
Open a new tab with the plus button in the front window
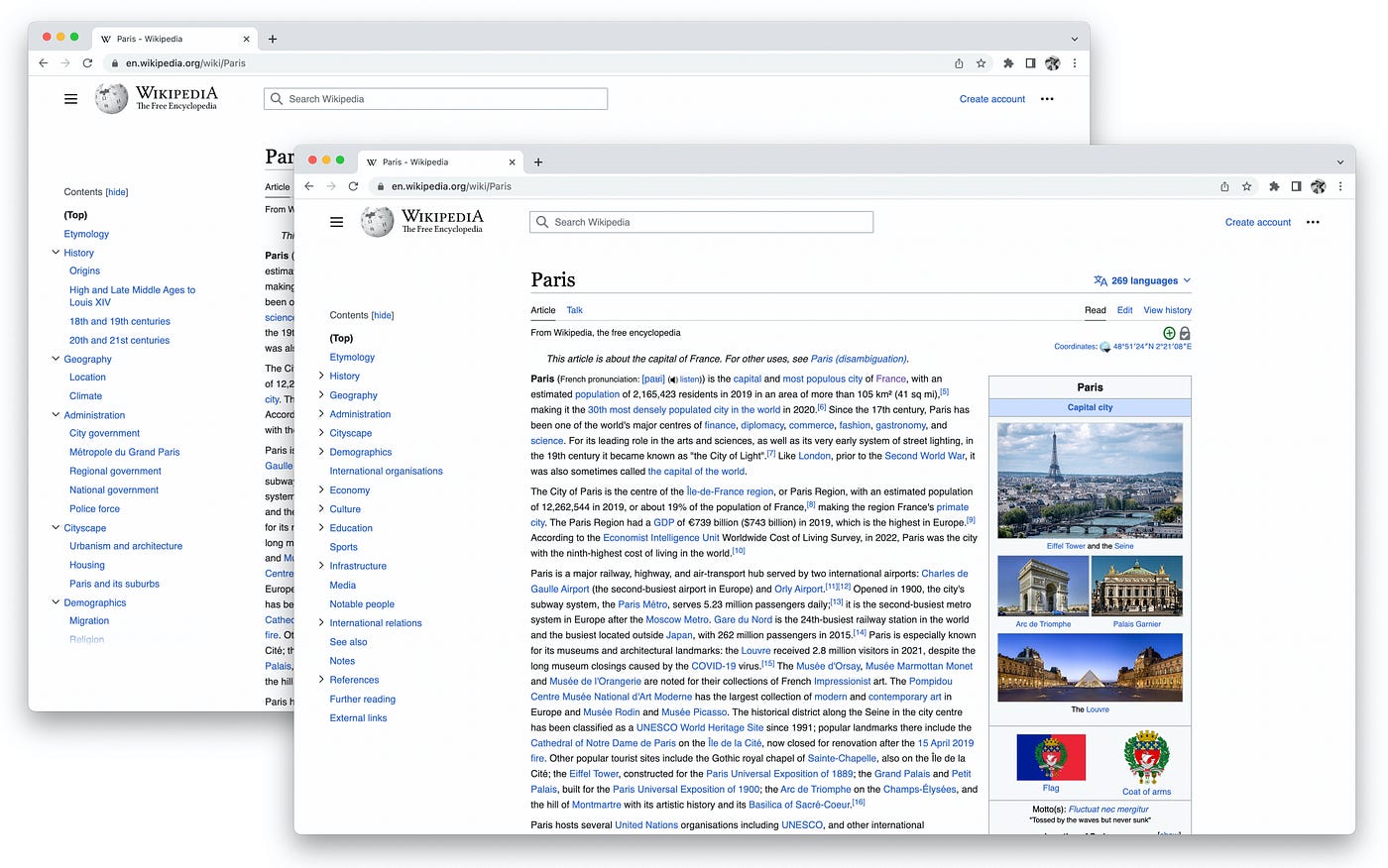click(538, 162)
